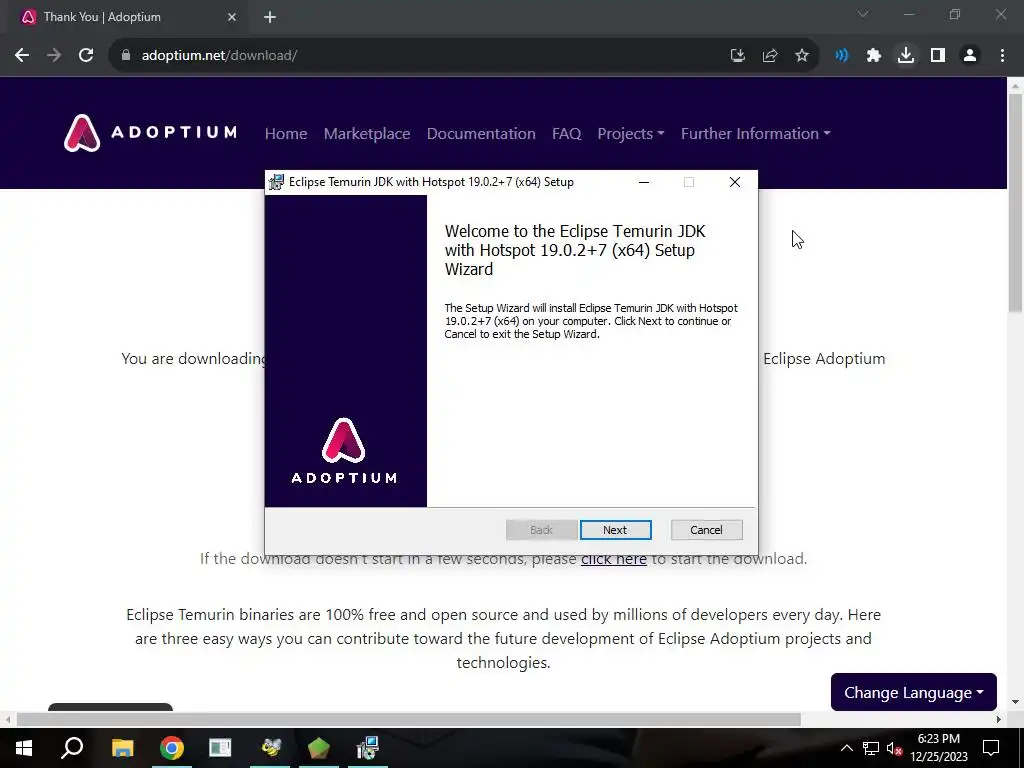Click the address bar URL field
Image resolution: width=1024 pixels, height=768 pixels.
(418, 56)
